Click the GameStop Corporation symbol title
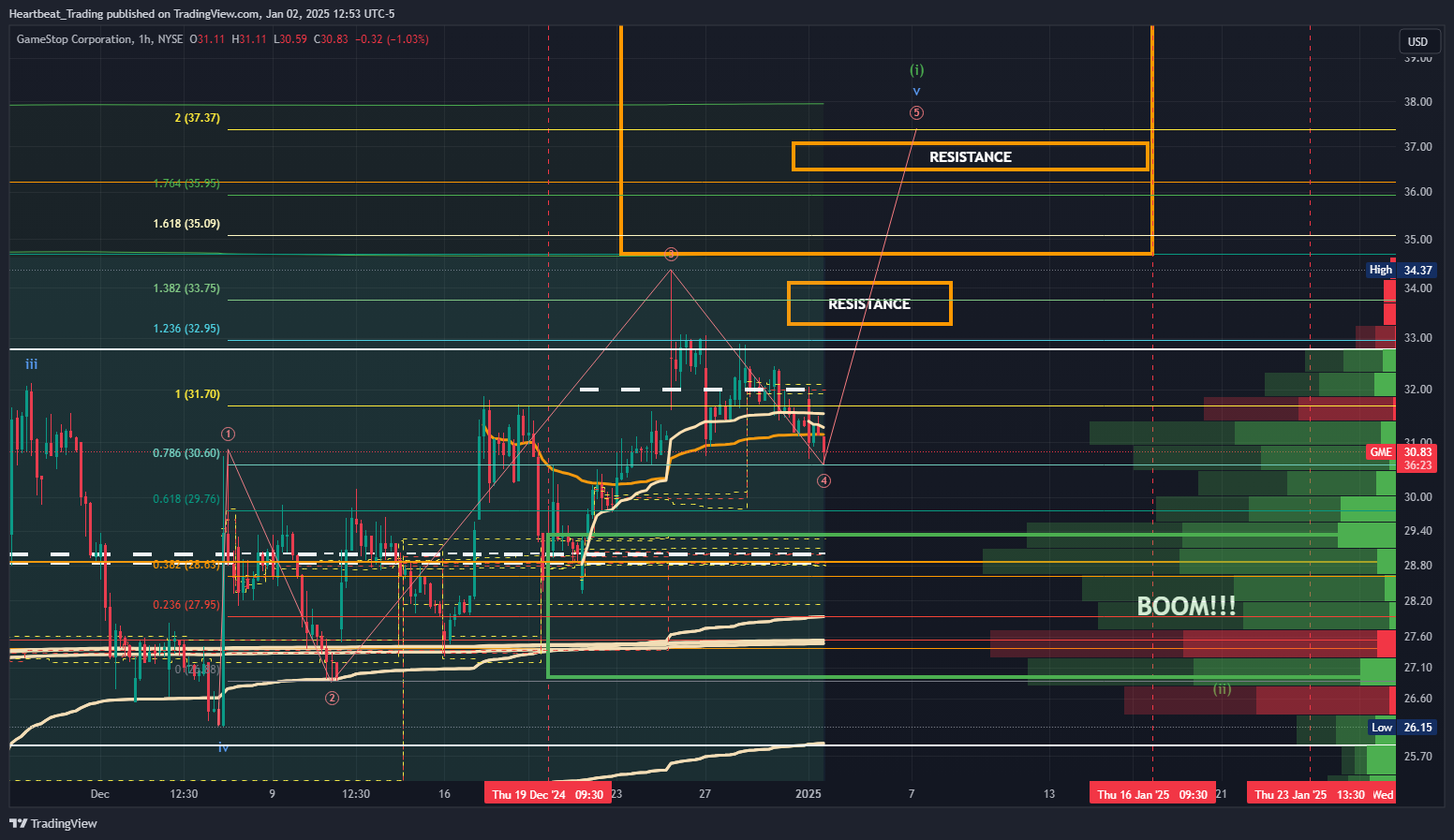 click(74, 39)
